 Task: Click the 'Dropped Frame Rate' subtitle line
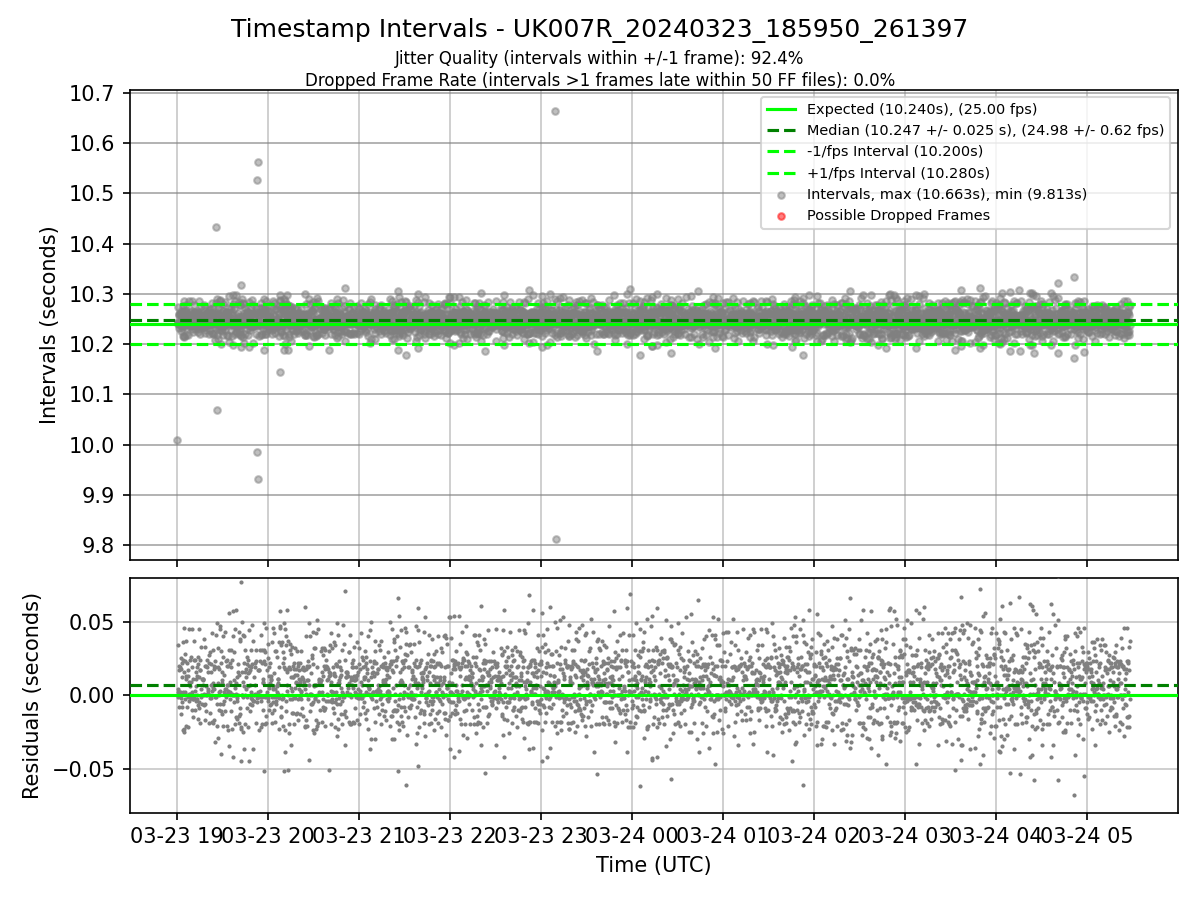pos(599,80)
